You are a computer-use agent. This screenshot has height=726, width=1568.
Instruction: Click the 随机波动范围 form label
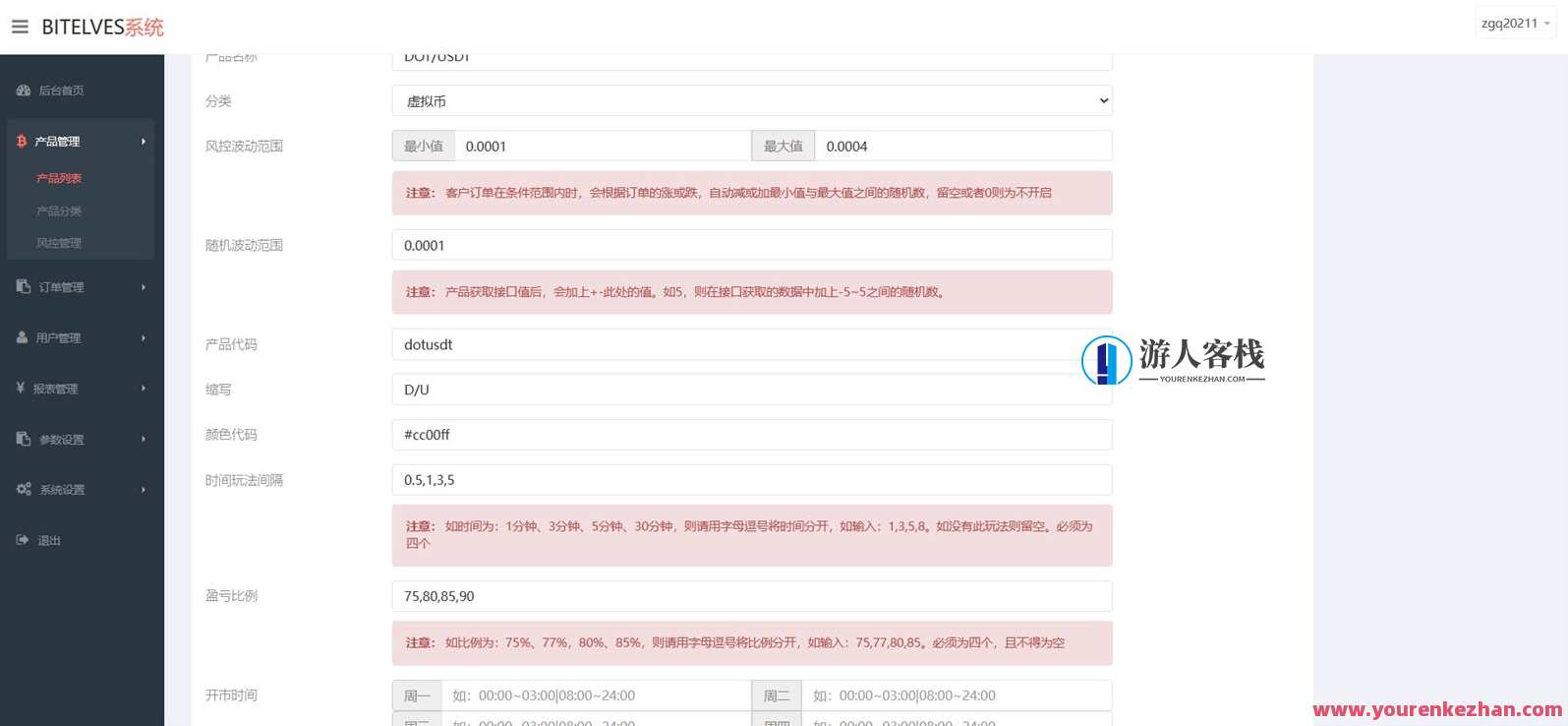(244, 245)
